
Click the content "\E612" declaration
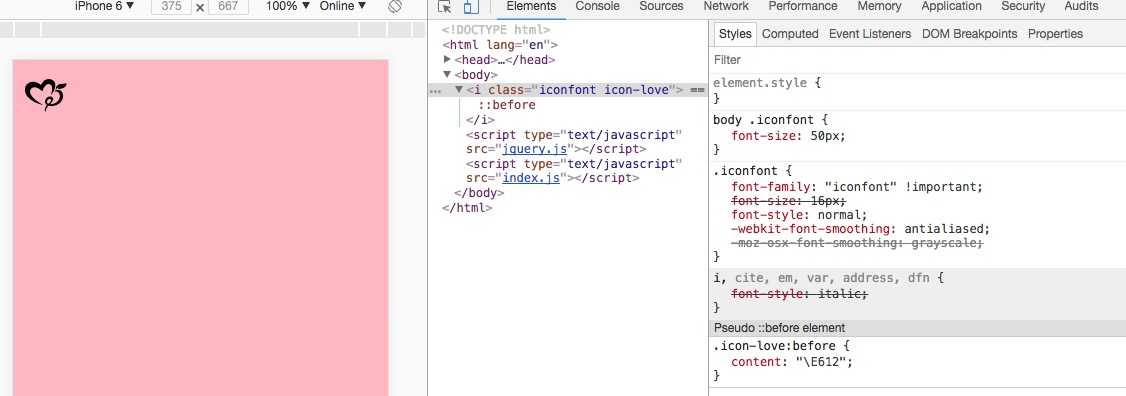(x=791, y=362)
